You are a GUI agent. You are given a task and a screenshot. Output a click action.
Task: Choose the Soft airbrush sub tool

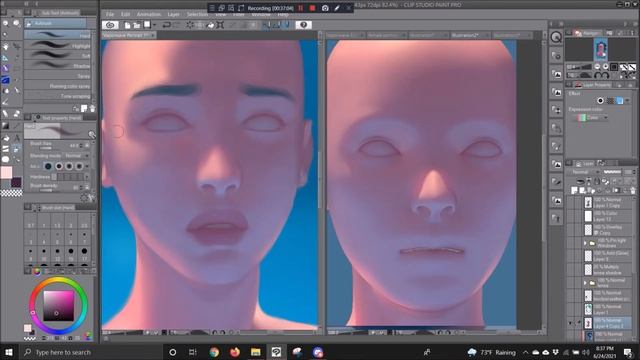click(x=58, y=56)
